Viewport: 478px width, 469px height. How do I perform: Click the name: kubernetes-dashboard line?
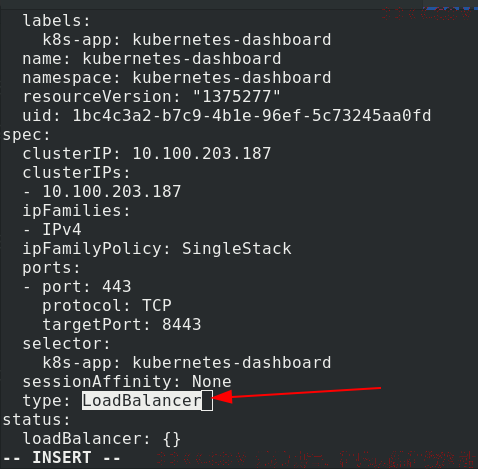[x=152, y=59]
